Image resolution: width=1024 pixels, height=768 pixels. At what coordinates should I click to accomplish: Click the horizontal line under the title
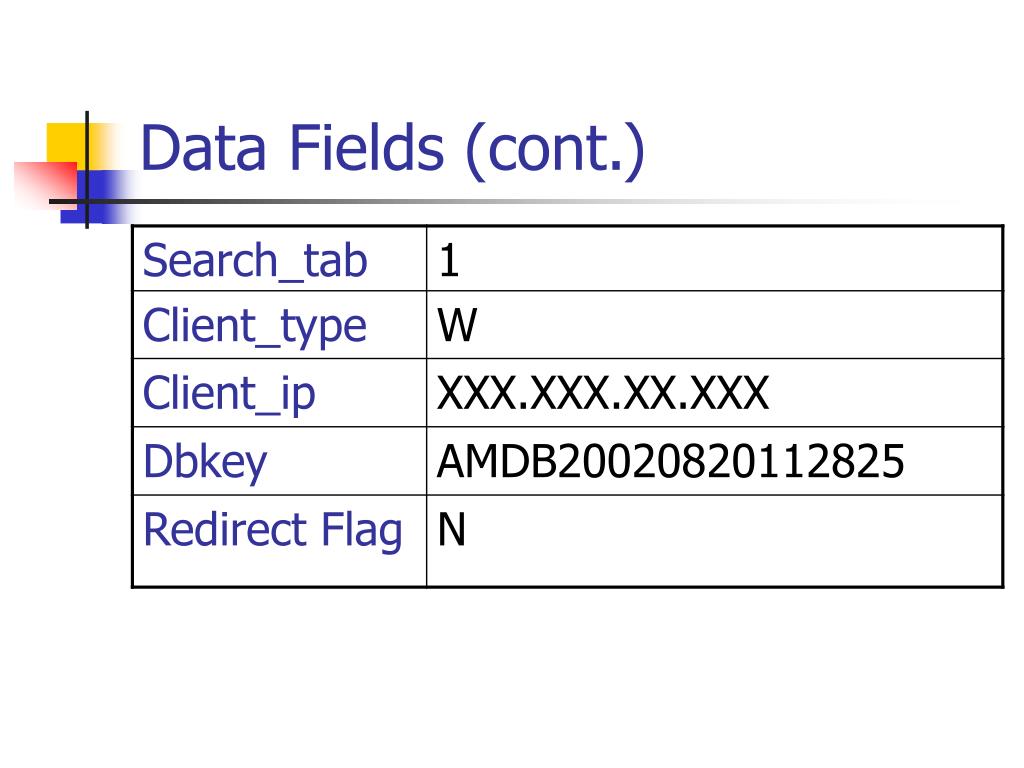click(x=457, y=202)
